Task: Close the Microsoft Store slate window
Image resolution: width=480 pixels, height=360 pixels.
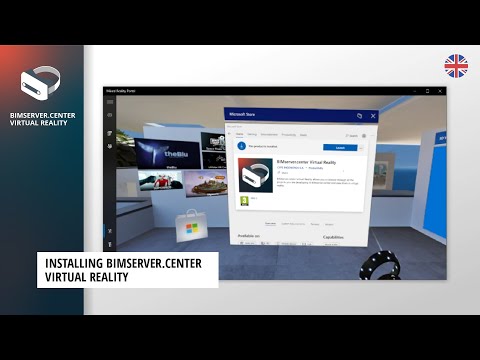Action: [x=373, y=116]
